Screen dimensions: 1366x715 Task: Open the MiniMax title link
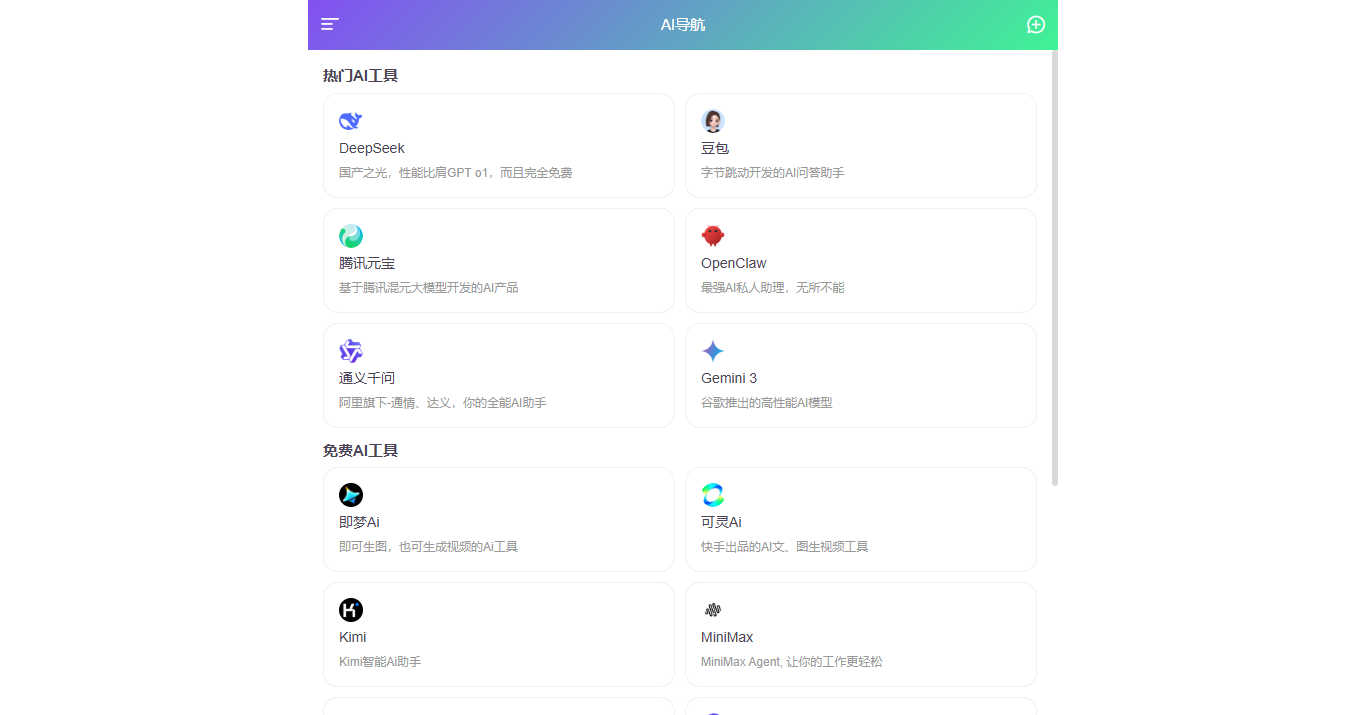coord(727,637)
